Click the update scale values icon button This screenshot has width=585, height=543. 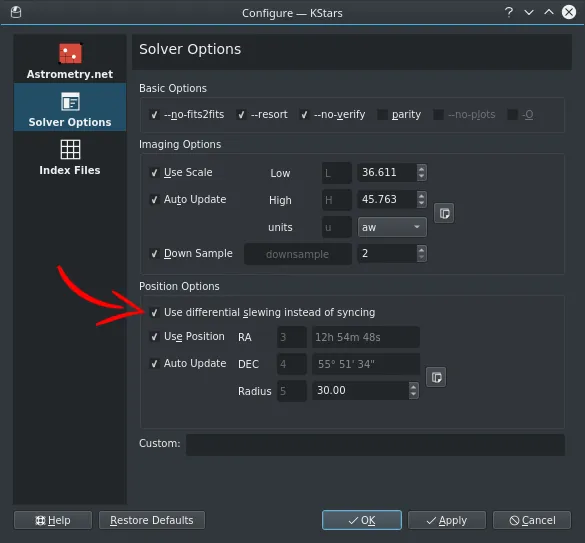pos(444,213)
